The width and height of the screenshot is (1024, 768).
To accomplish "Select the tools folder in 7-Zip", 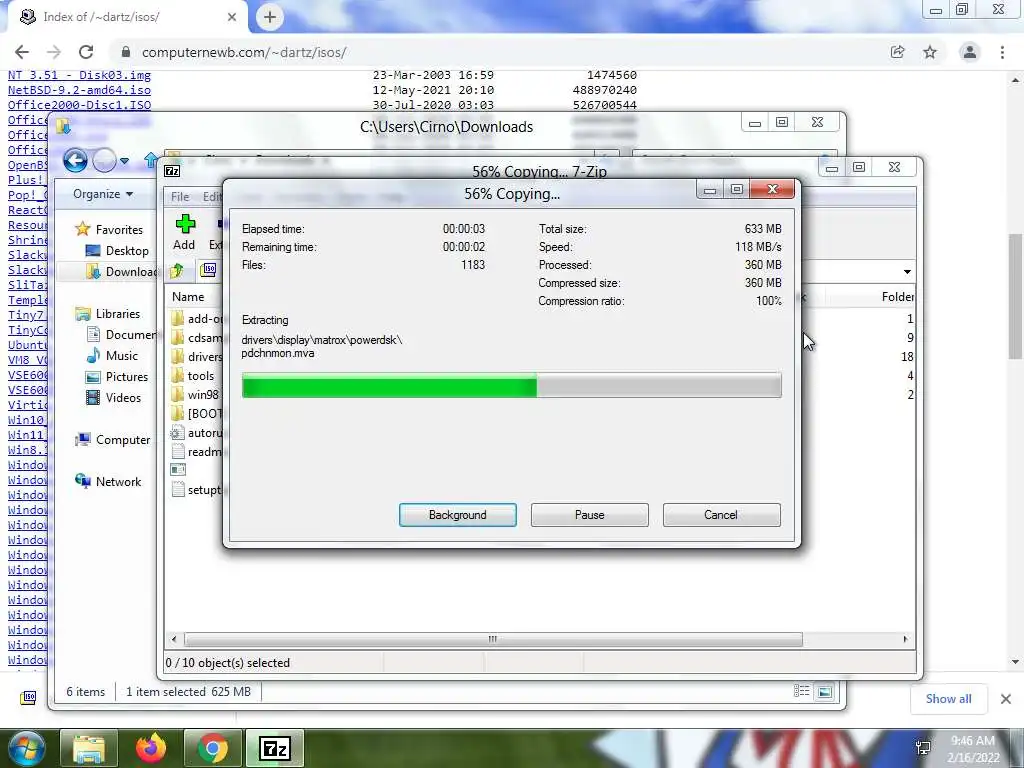I will 200,376.
